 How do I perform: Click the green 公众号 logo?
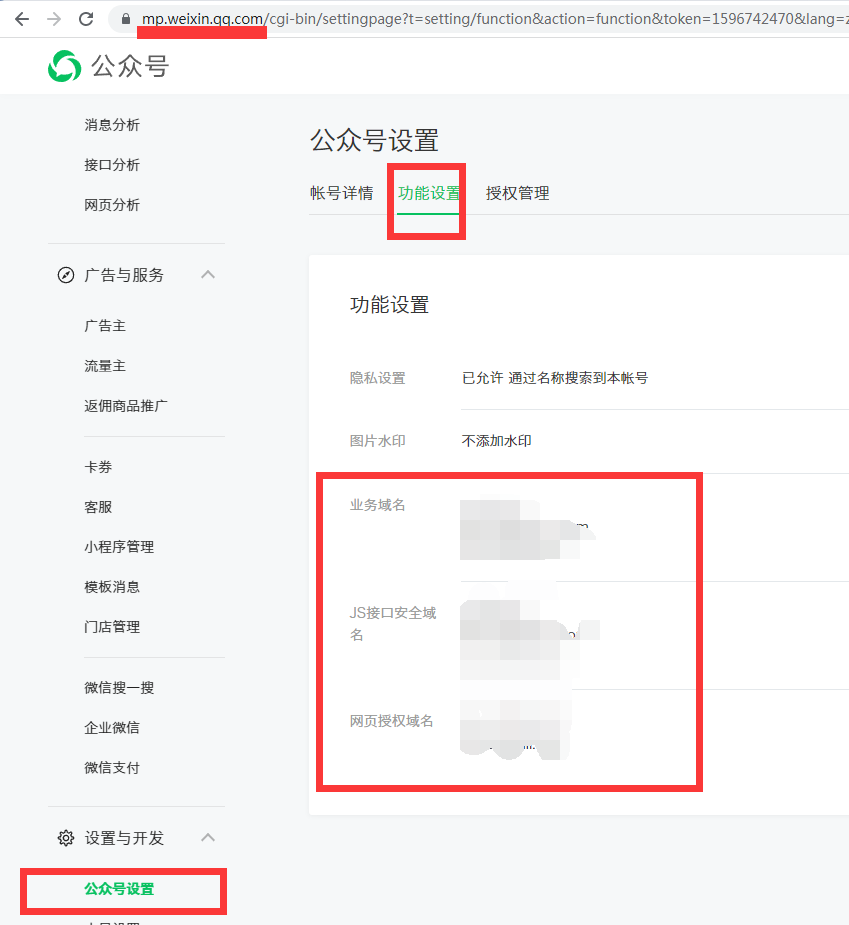point(64,66)
